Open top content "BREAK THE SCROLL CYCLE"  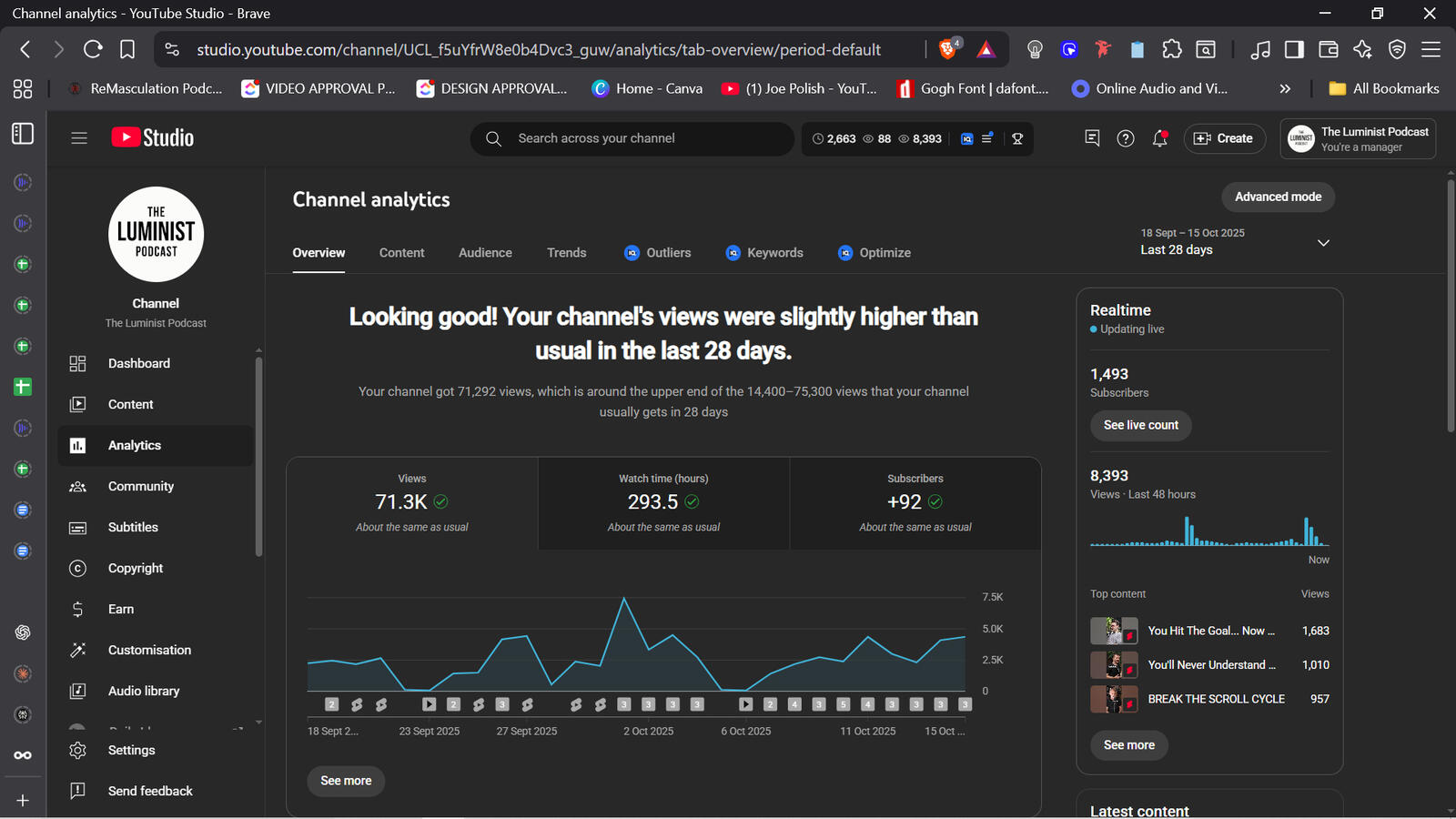coord(1209,699)
